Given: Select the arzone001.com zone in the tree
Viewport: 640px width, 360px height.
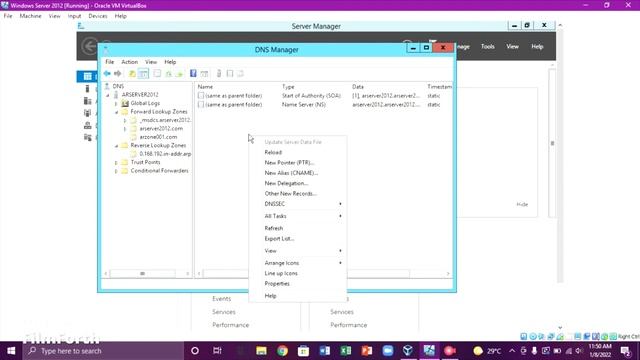Looking at the screenshot, I should (x=158, y=137).
